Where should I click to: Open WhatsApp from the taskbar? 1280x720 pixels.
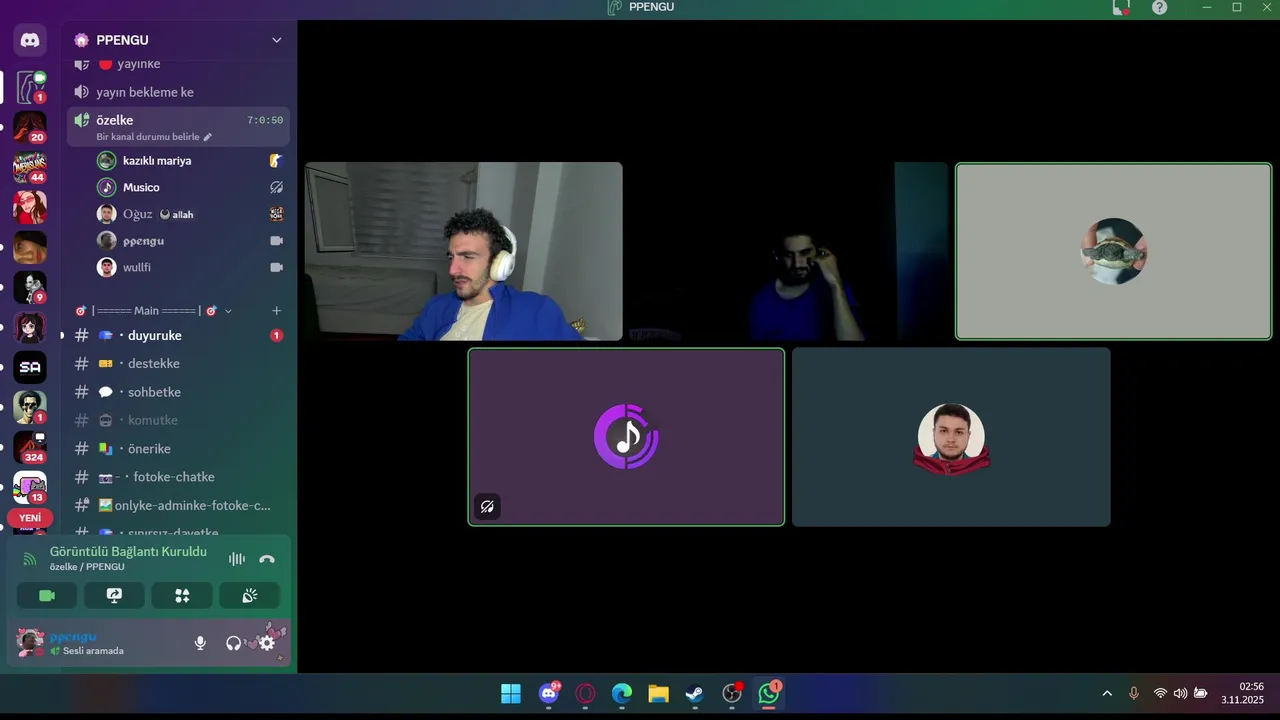coord(768,693)
